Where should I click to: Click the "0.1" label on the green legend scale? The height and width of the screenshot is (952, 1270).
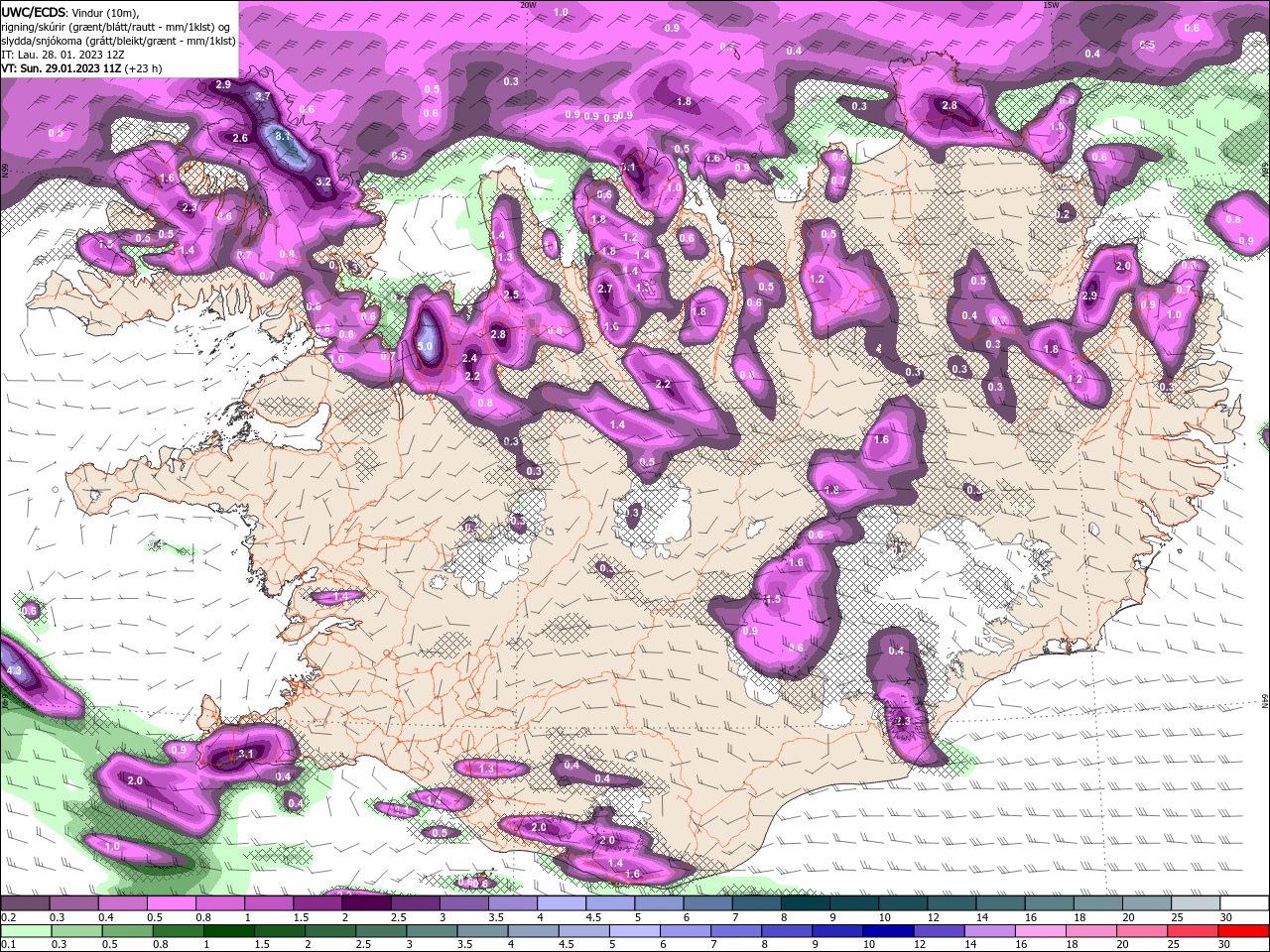(x=9, y=944)
